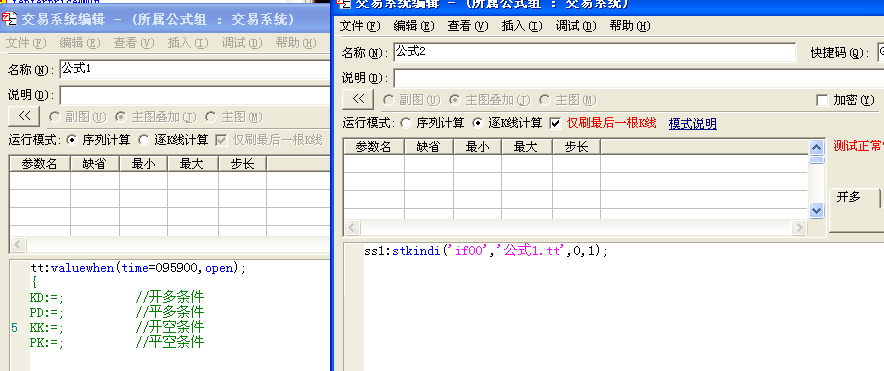
Task: Click the PD:=; 平多条件 code line
Action: (x=117, y=312)
